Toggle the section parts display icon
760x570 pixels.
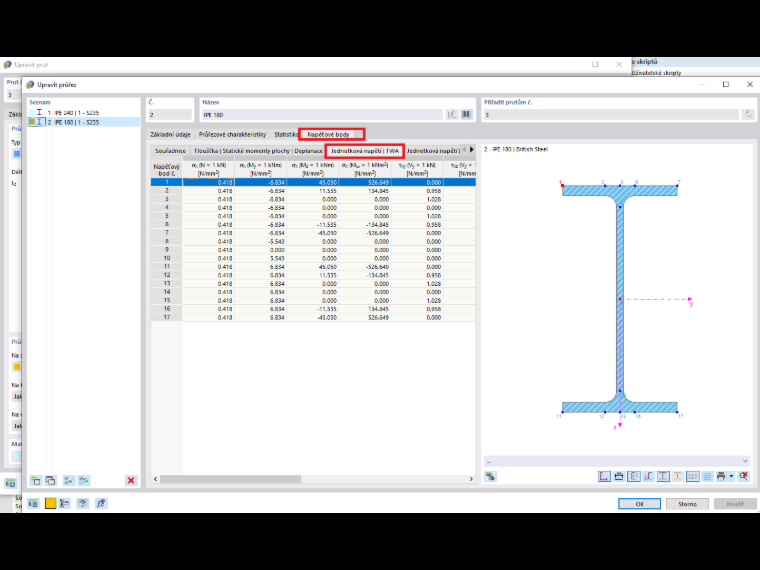point(649,476)
